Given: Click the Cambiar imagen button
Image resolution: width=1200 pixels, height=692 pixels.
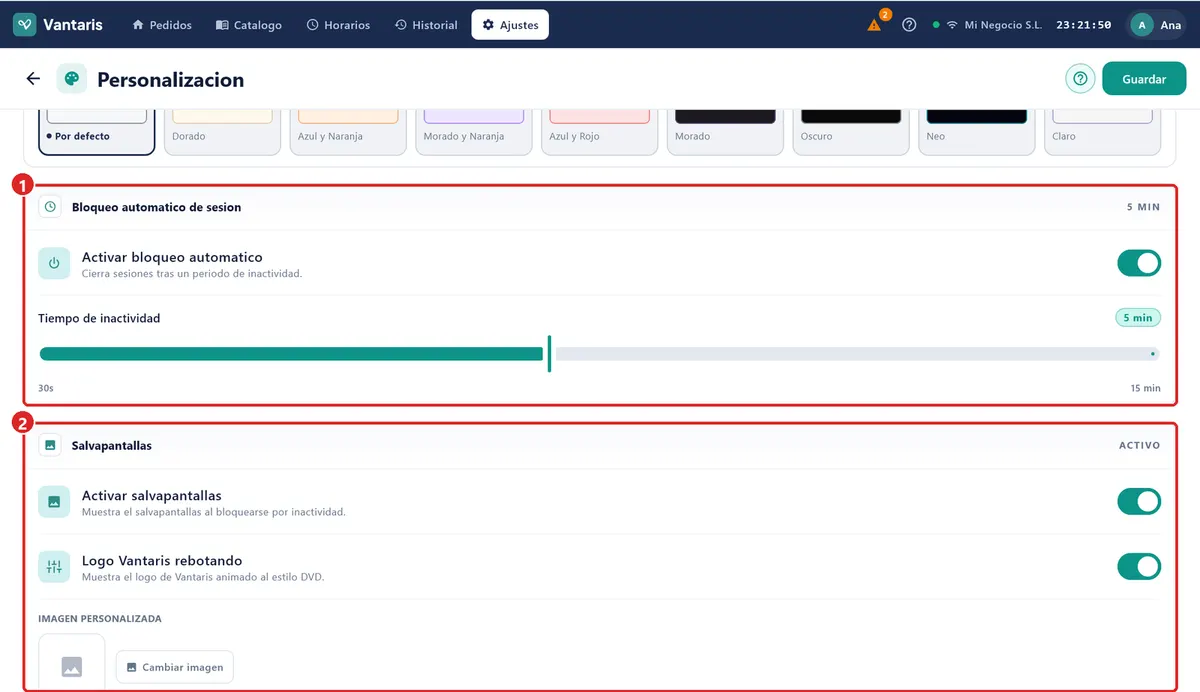Looking at the screenshot, I should tap(175, 667).
